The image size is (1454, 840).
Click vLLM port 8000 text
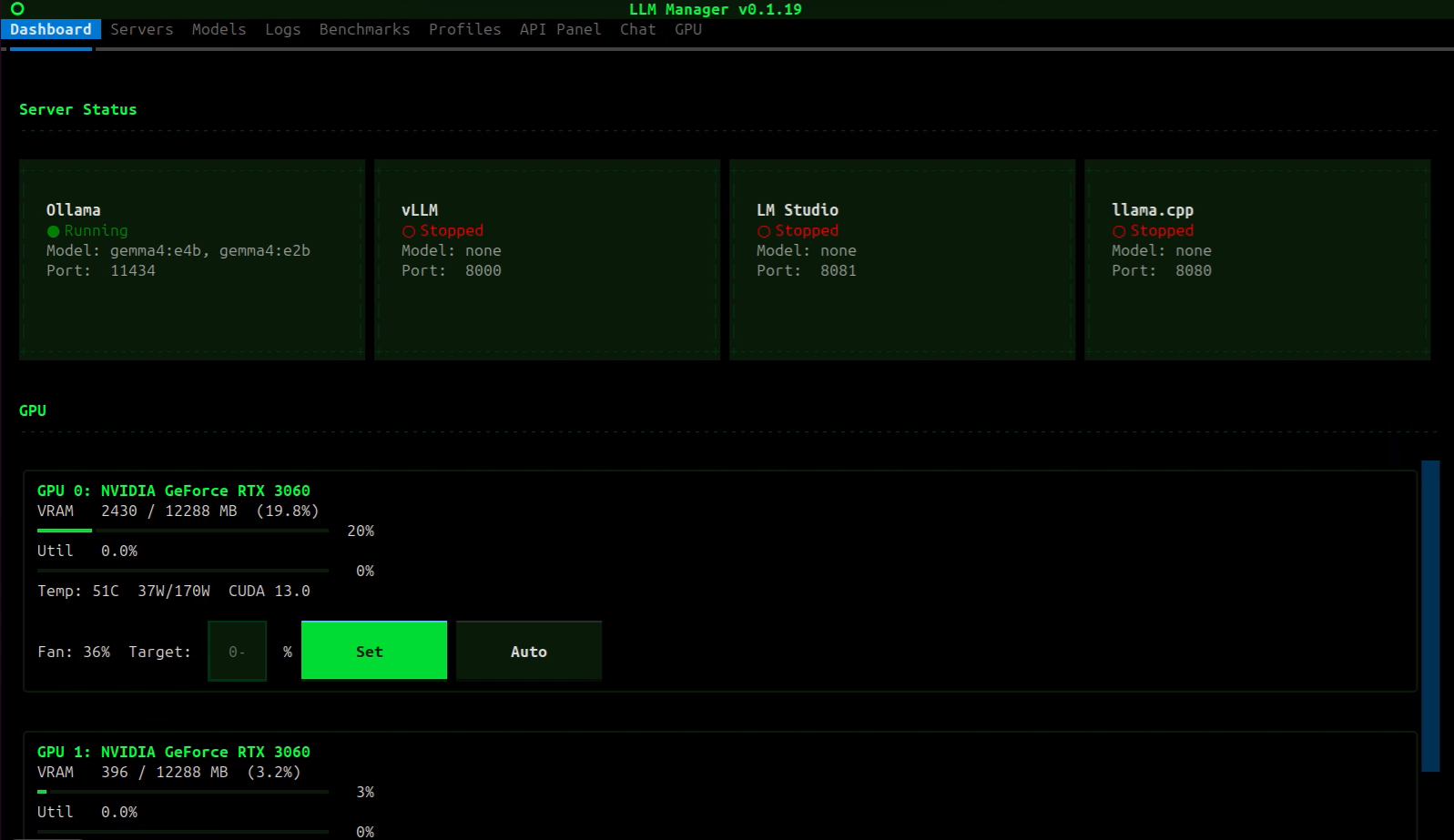[483, 270]
